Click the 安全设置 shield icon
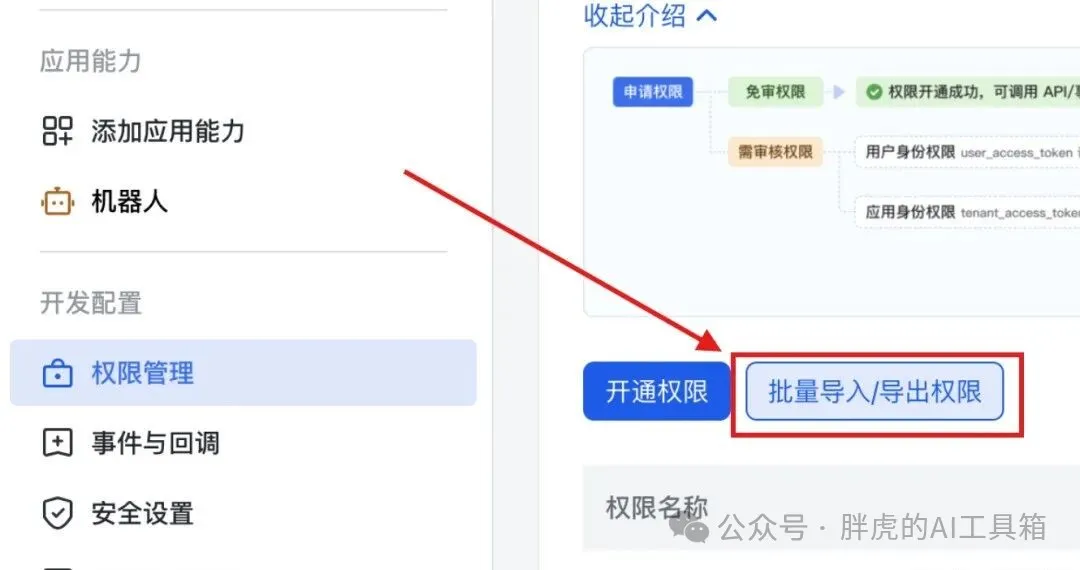 click(57, 513)
